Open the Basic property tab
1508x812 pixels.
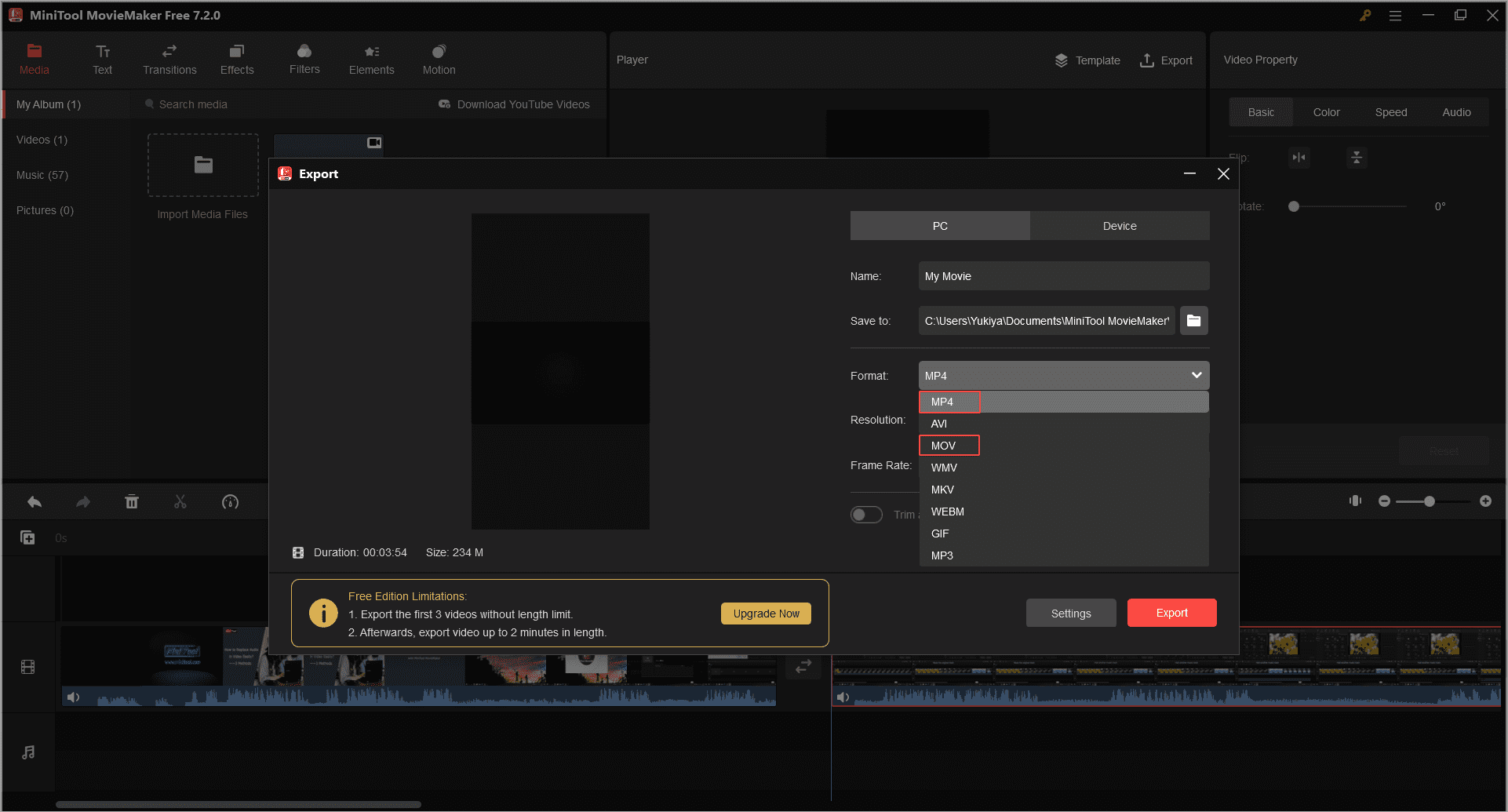[1261, 112]
